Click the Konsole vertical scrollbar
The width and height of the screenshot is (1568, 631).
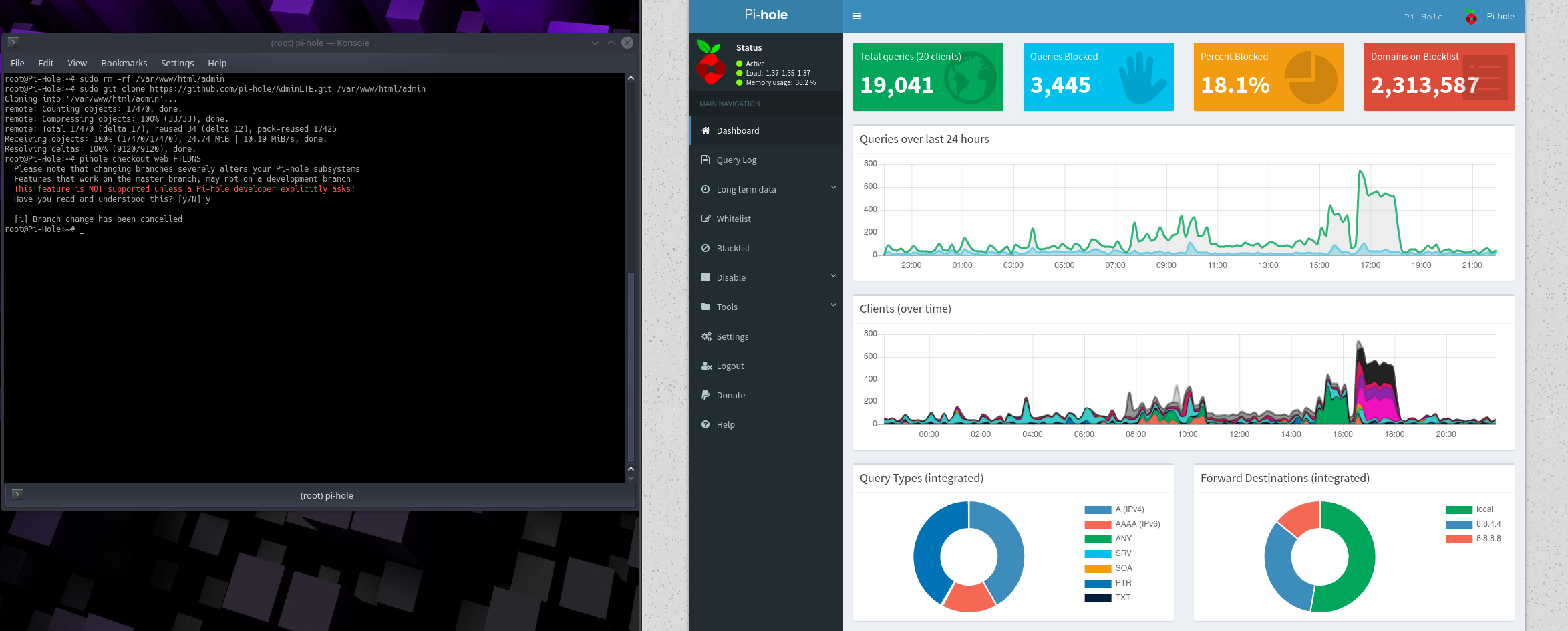tap(631, 366)
